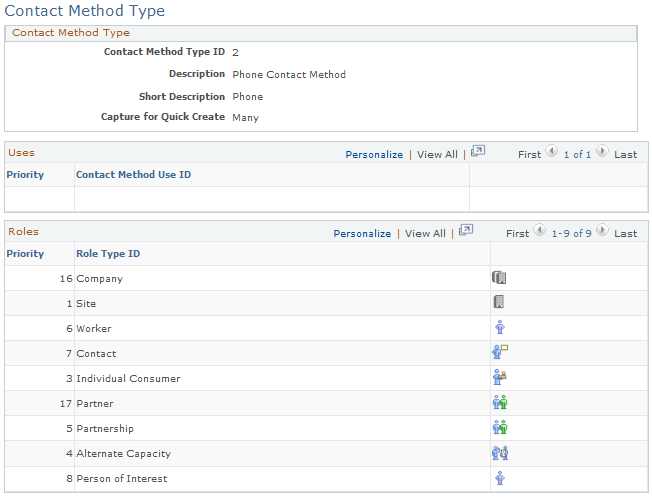Click the Roles section title
652x497 pixels.
coord(24,232)
